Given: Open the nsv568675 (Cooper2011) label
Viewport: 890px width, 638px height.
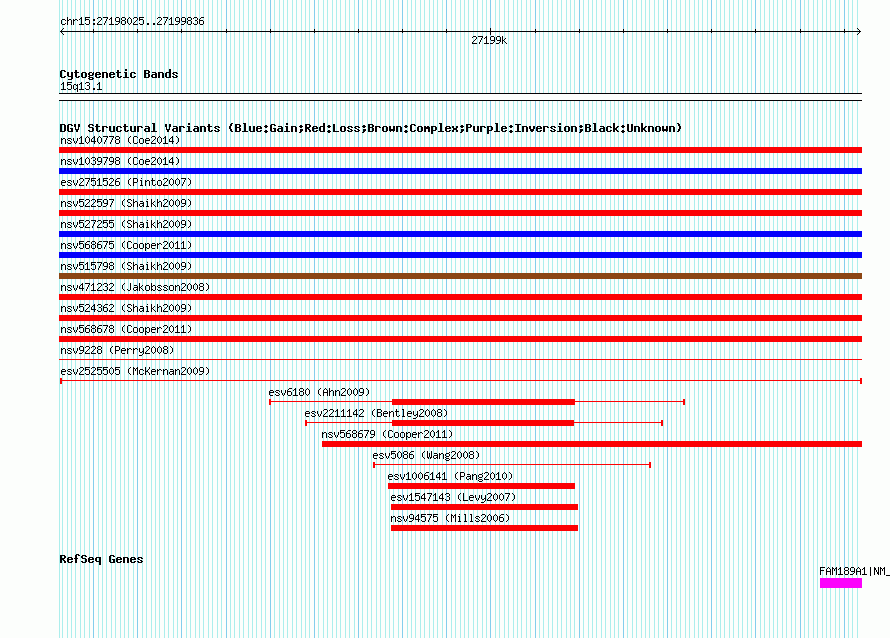Looking at the screenshot, I should [x=126, y=245].
